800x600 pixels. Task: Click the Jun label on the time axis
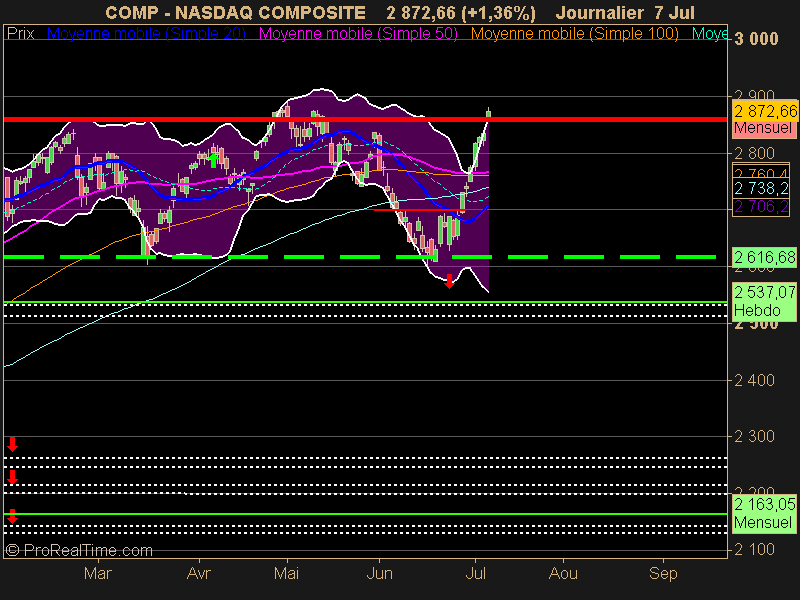[380, 573]
